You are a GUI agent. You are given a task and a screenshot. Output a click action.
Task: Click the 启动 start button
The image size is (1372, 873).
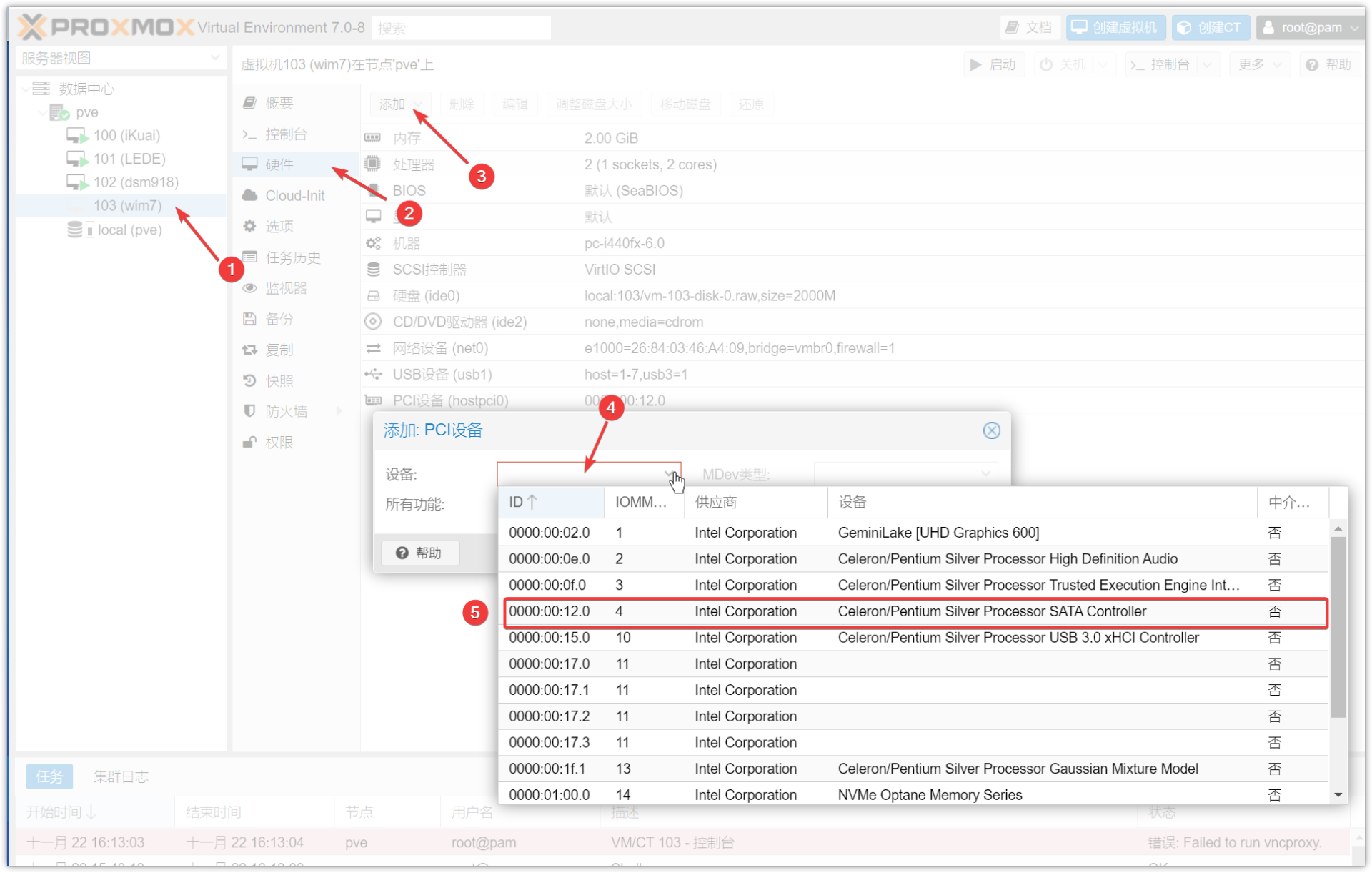pyautogui.click(x=993, y=64)
